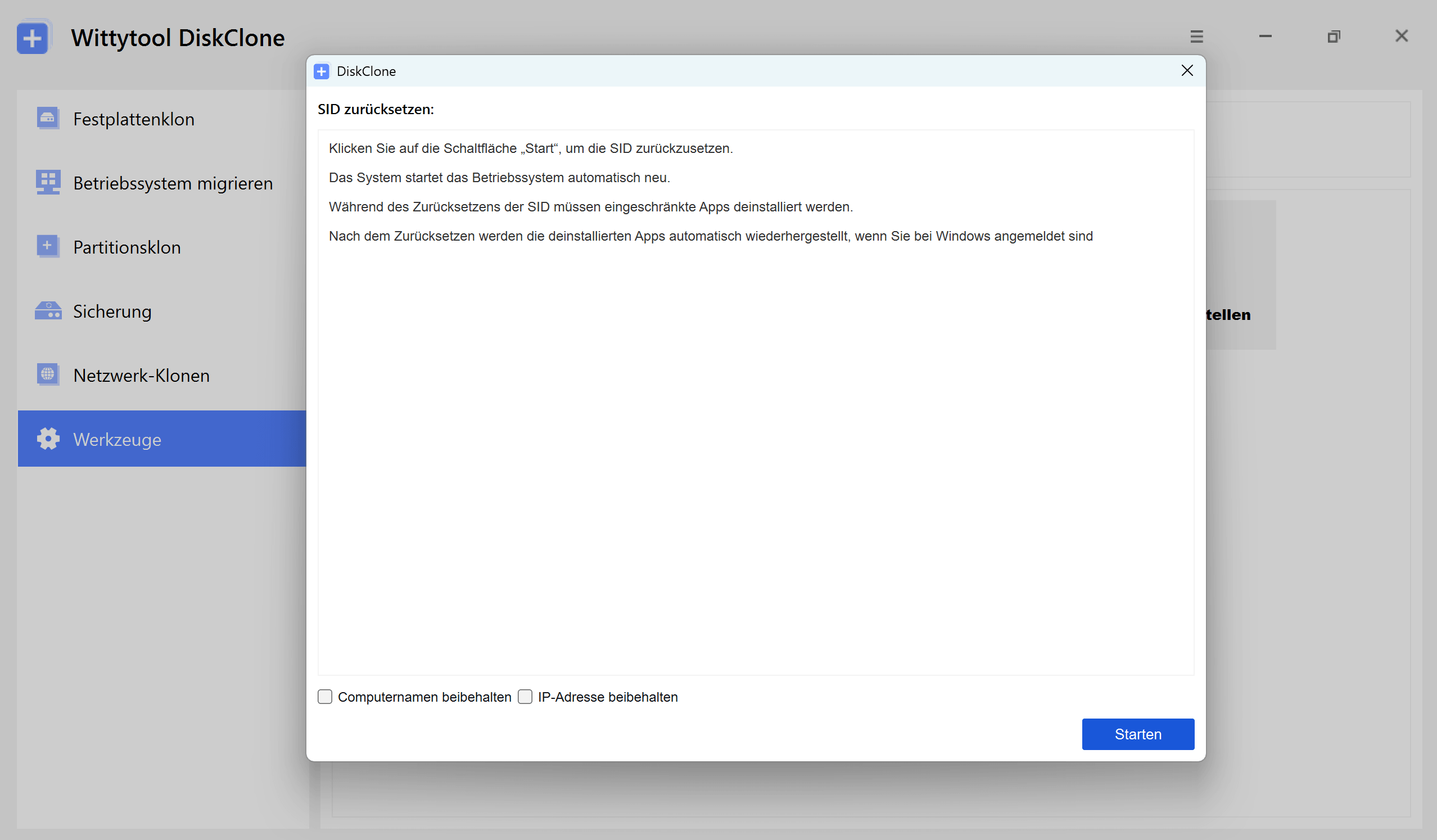Screen dimensions: 1437x840
Task: Select Betriebssystem migrieren in sidebar
Action: click(162, 183)
